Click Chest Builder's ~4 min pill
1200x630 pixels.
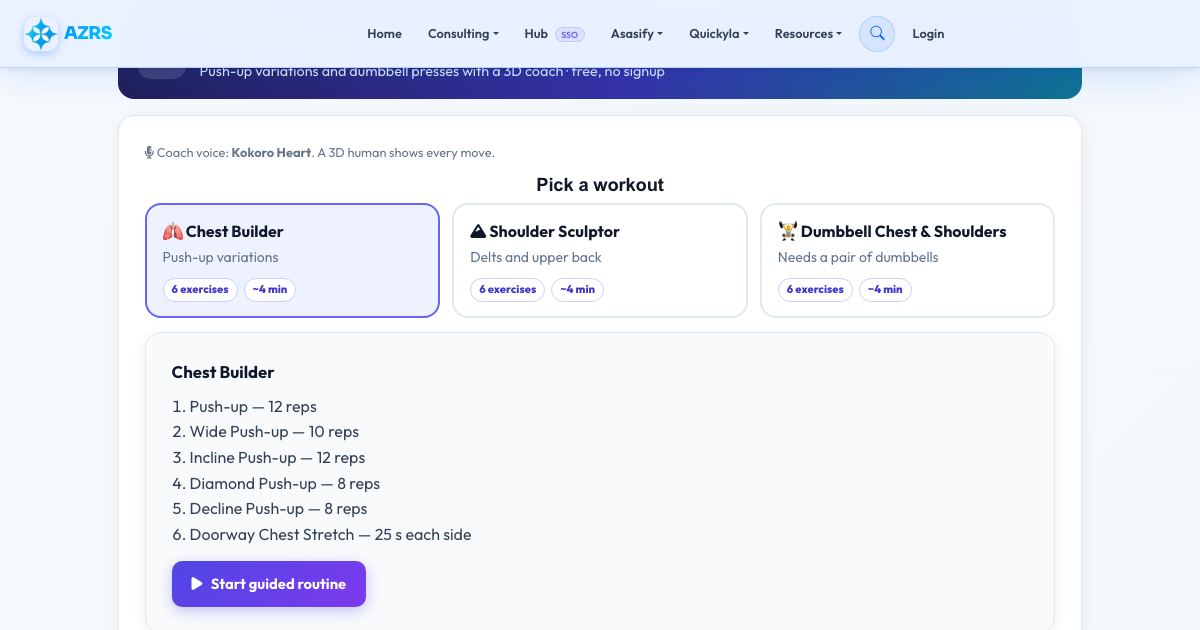tap(270, 290)
